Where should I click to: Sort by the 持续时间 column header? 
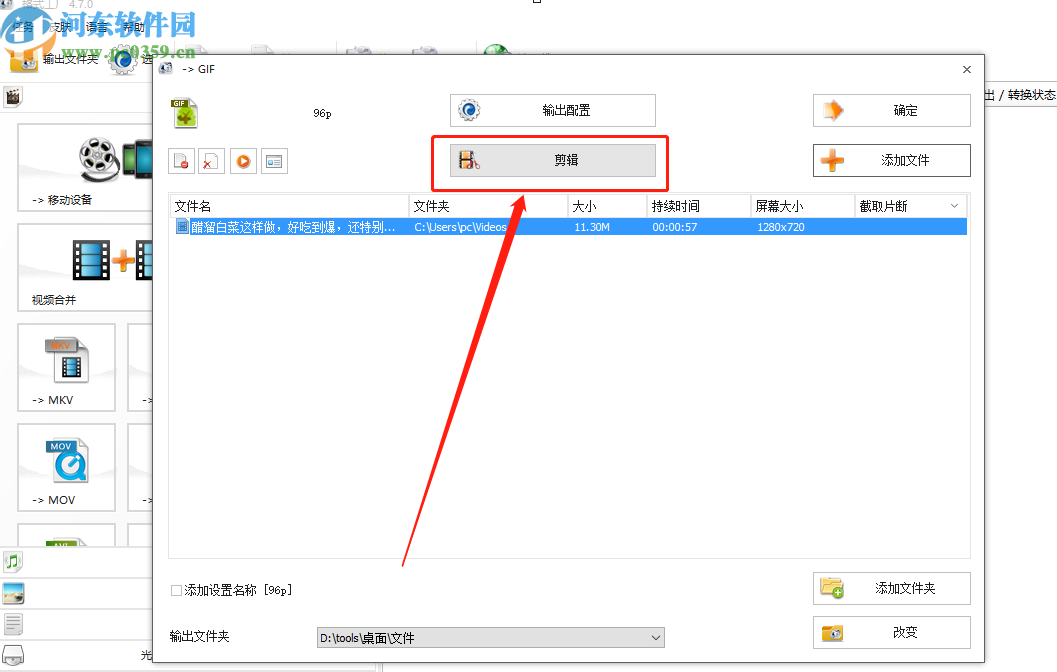click(699, 206)
